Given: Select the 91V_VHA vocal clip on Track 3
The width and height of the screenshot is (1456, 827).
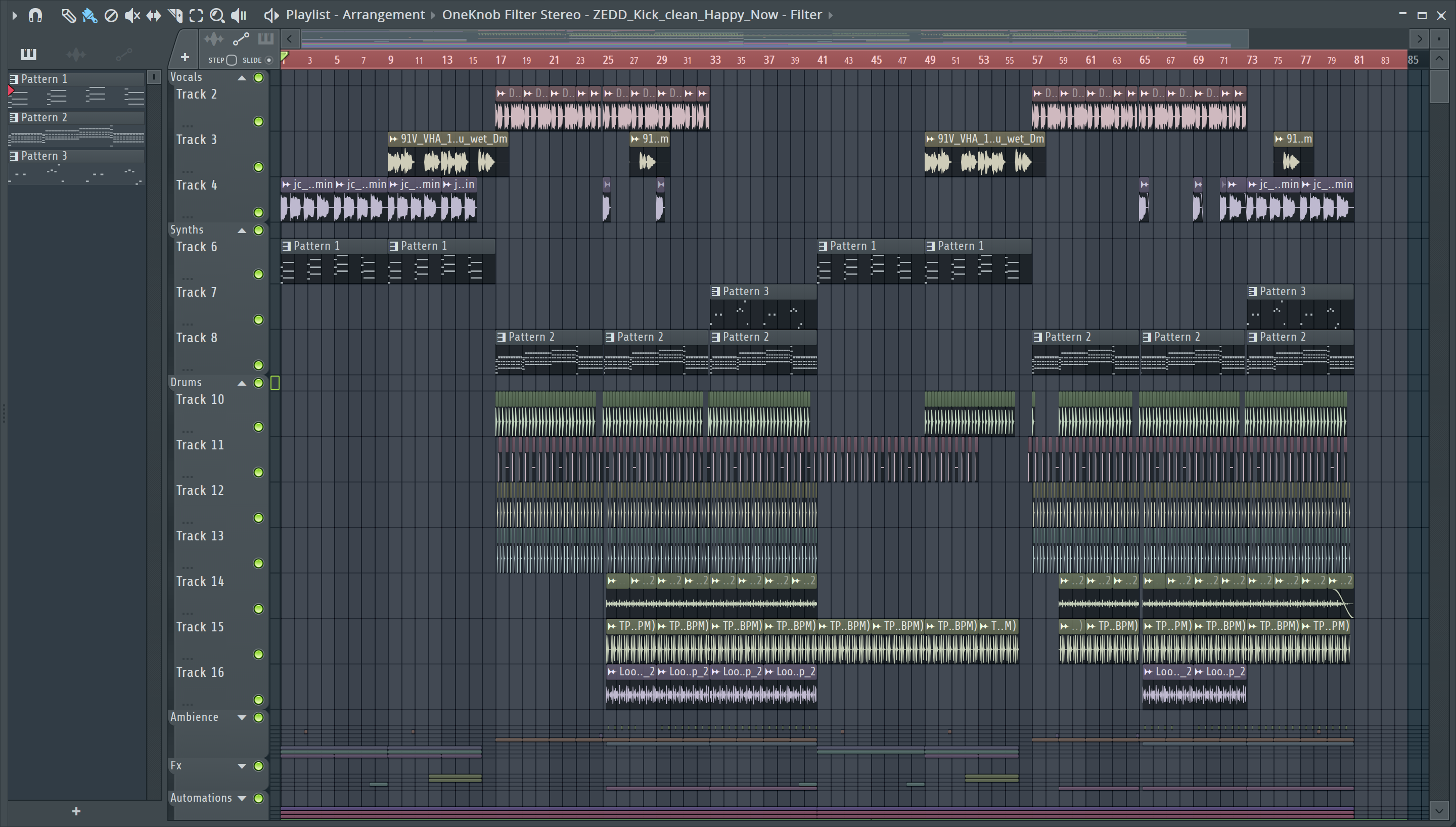Looking at the screenshot, I should click(x=448, y=154).
